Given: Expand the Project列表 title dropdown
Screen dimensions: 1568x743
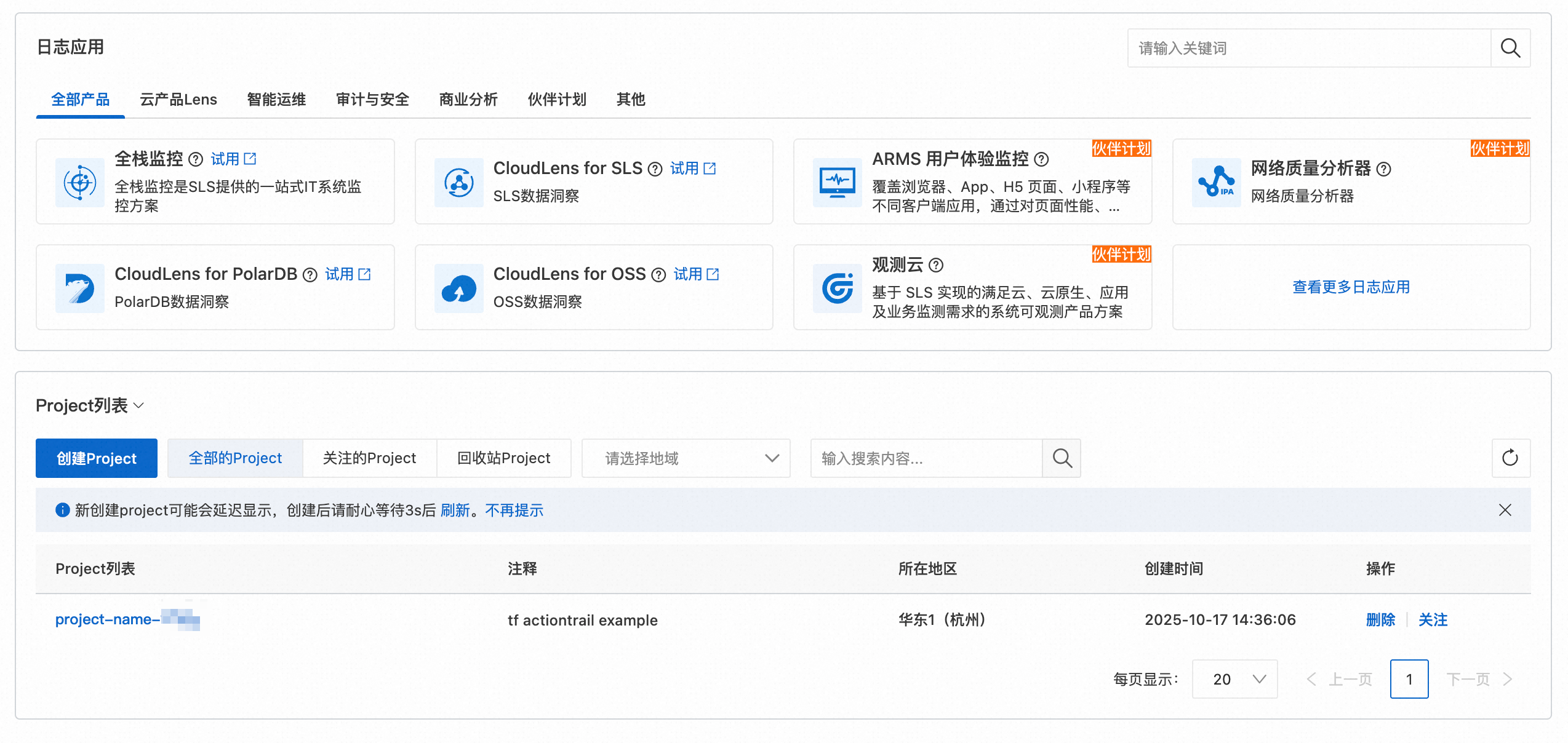Looking at the screenshot, I should 139,405.
